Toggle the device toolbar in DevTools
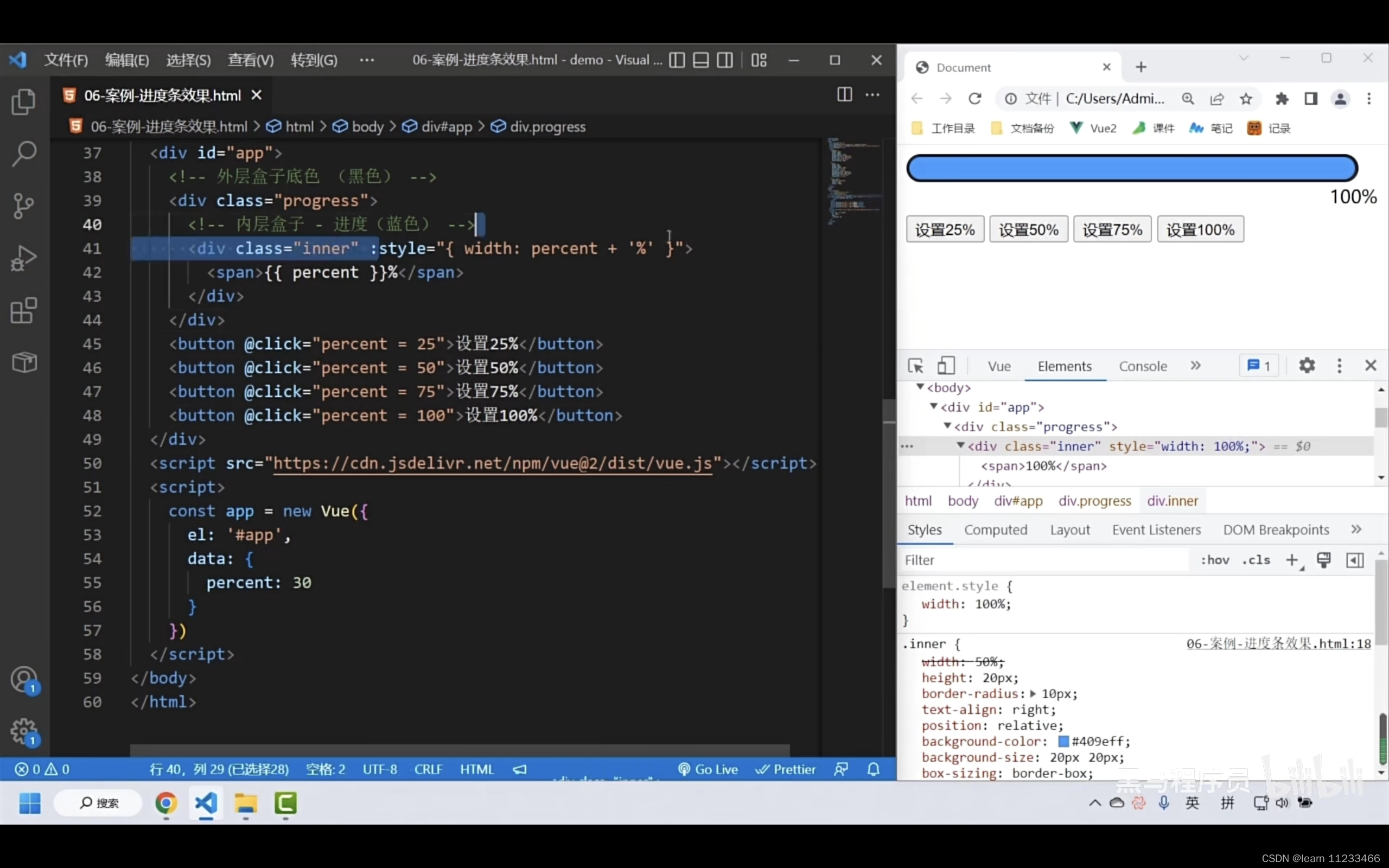The height and width of the screenshot is (868, 1389). (x=946, y=366)
